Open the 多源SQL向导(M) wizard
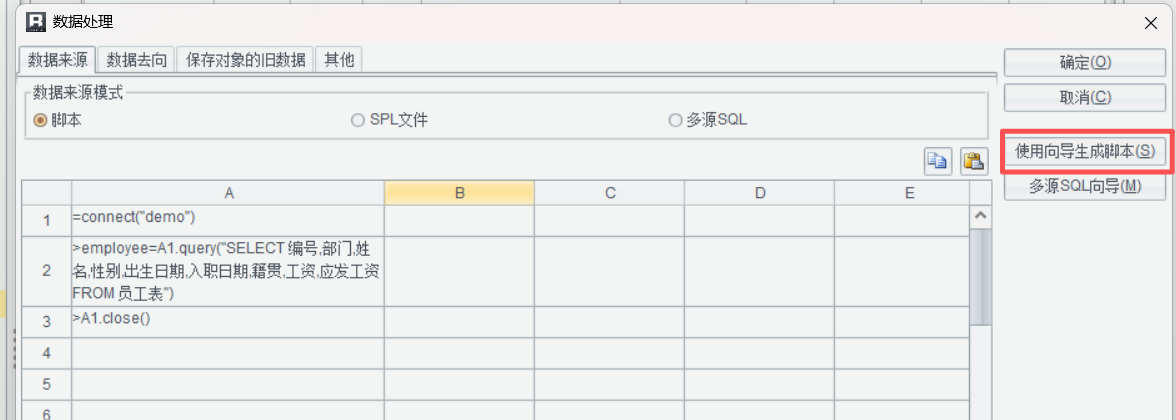The width and height of the screenshot is (1176, 420). click(1085, 186)
